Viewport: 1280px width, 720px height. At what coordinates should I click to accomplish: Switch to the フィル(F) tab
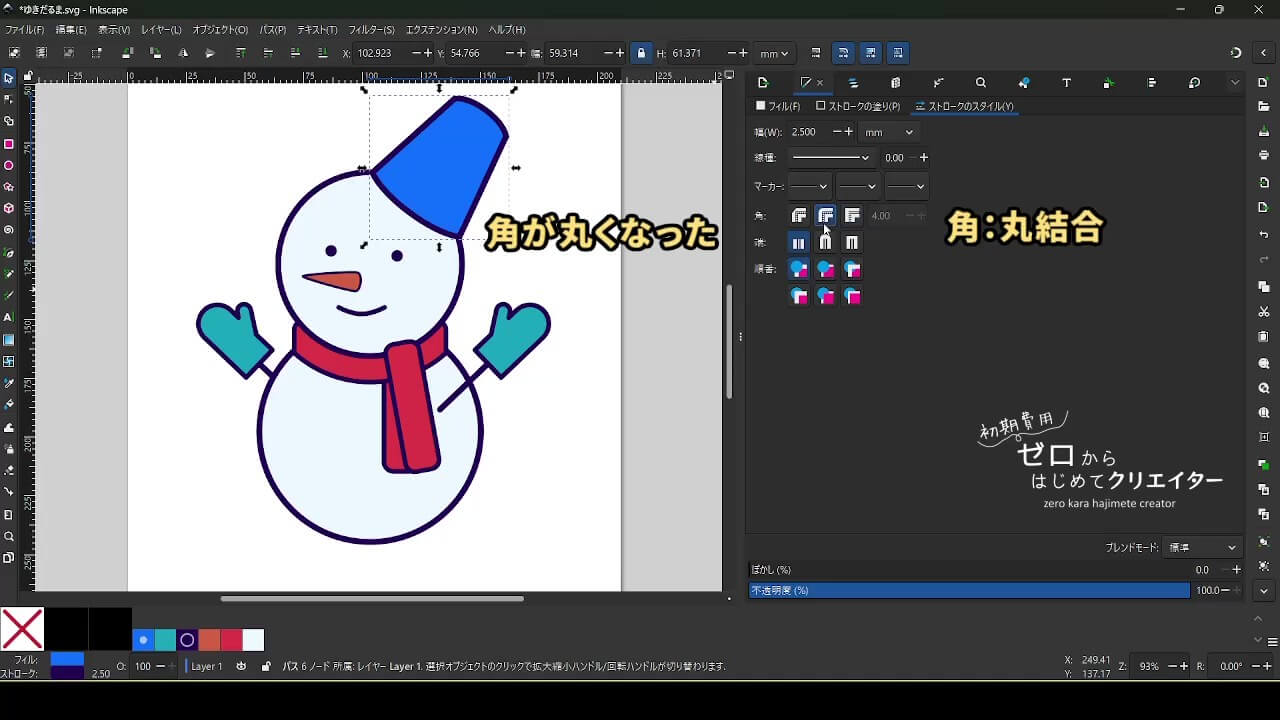[778, 106]
